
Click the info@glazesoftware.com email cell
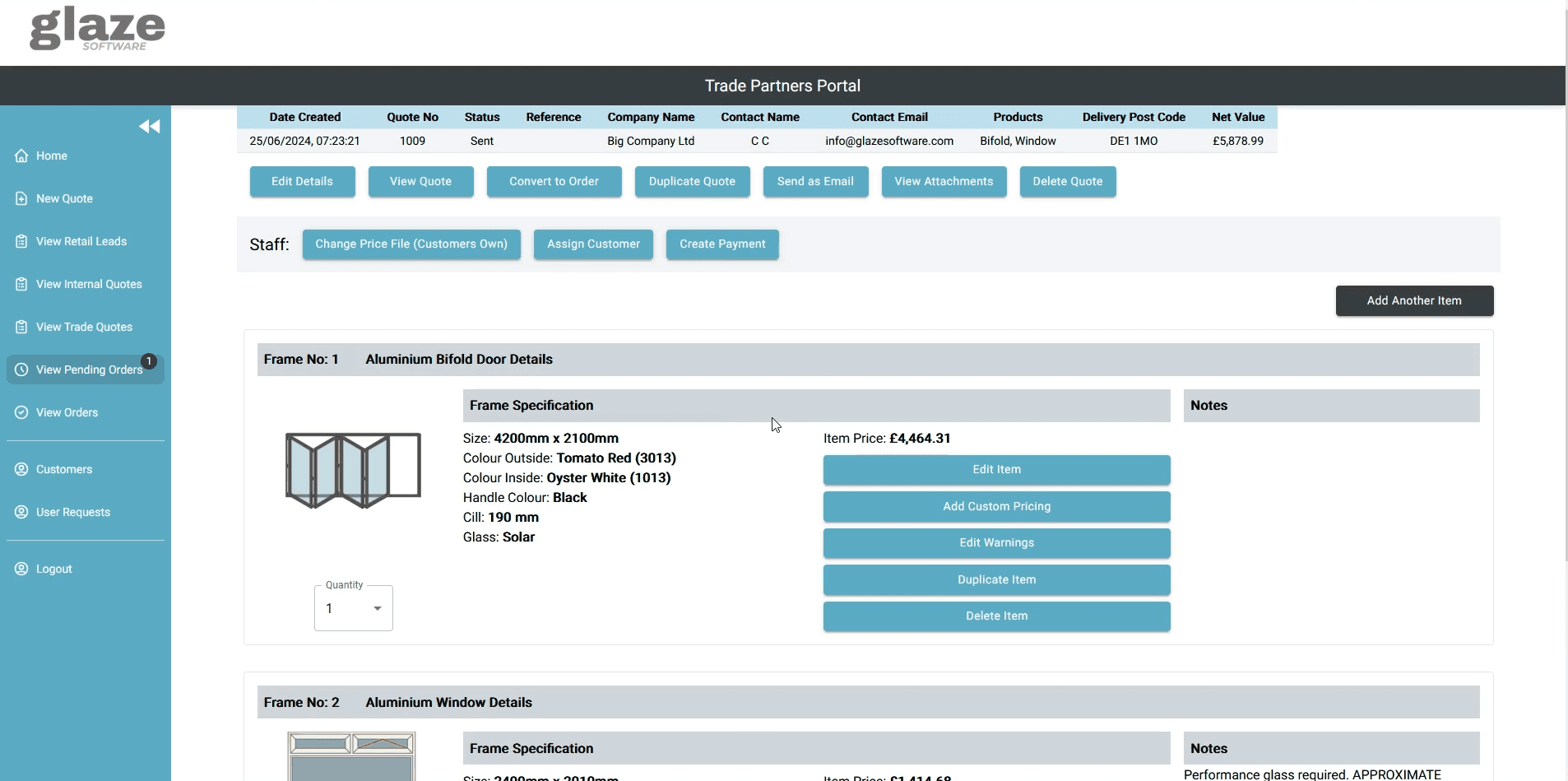[889, 141]
